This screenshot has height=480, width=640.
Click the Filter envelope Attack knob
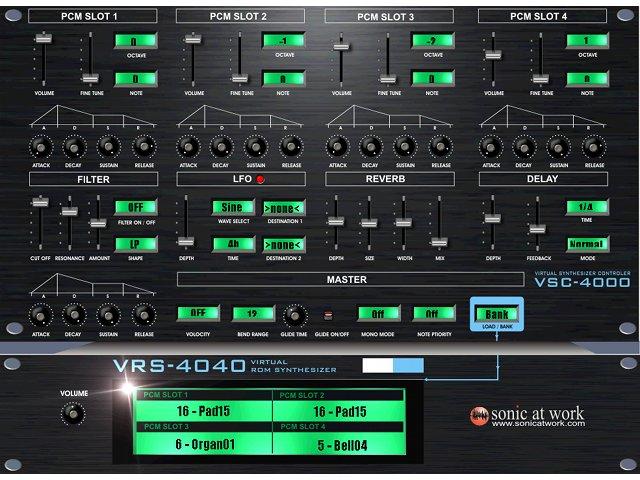tap(41, 316)
